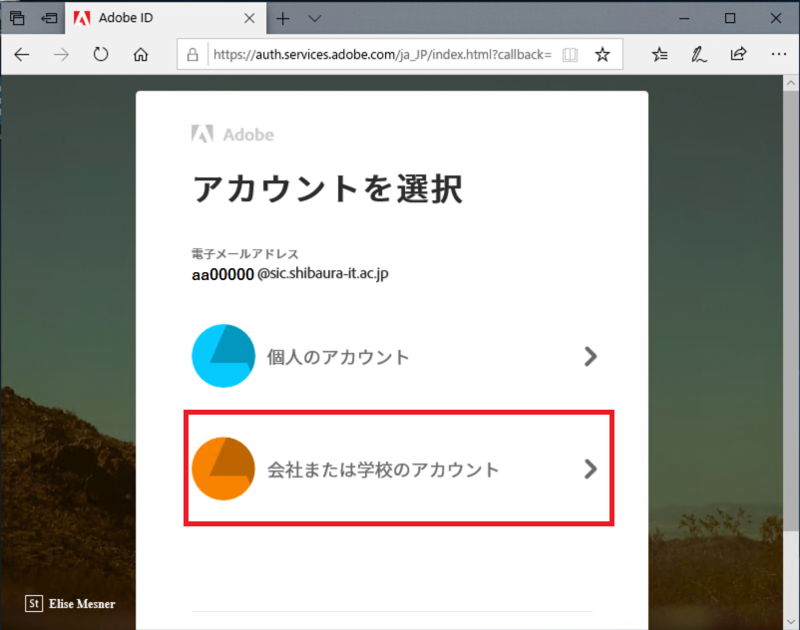Click scrollbar down arrow

coord(791,622)
